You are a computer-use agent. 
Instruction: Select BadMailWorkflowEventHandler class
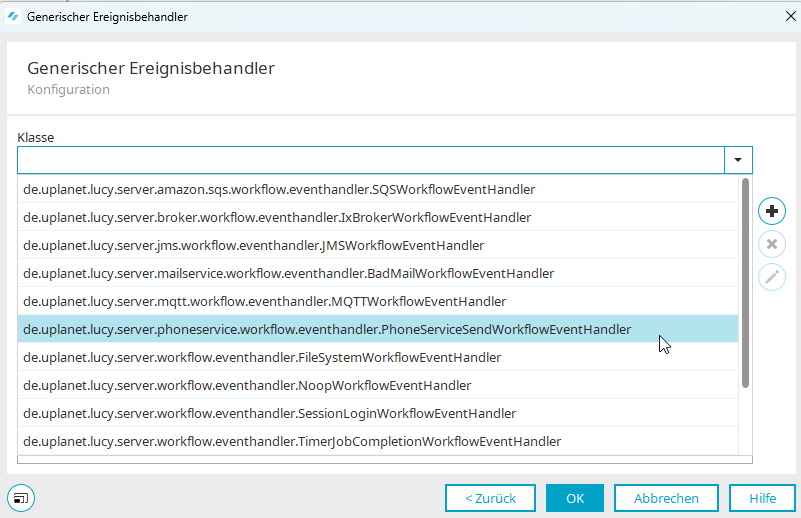coord(378,274)
